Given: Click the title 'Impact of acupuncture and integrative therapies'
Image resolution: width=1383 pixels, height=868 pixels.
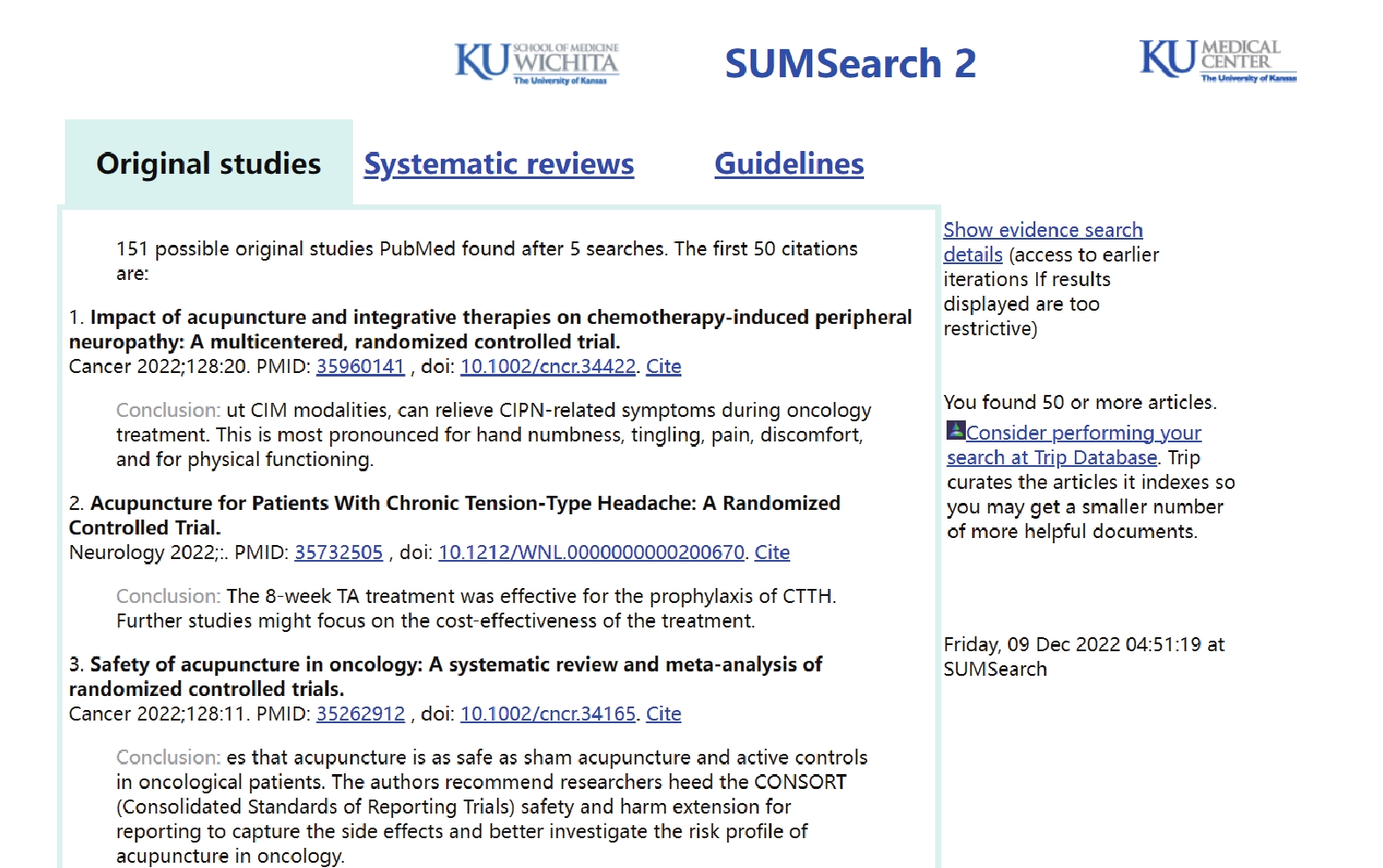Looking at the screenshot, I should [x=490, y=329].
